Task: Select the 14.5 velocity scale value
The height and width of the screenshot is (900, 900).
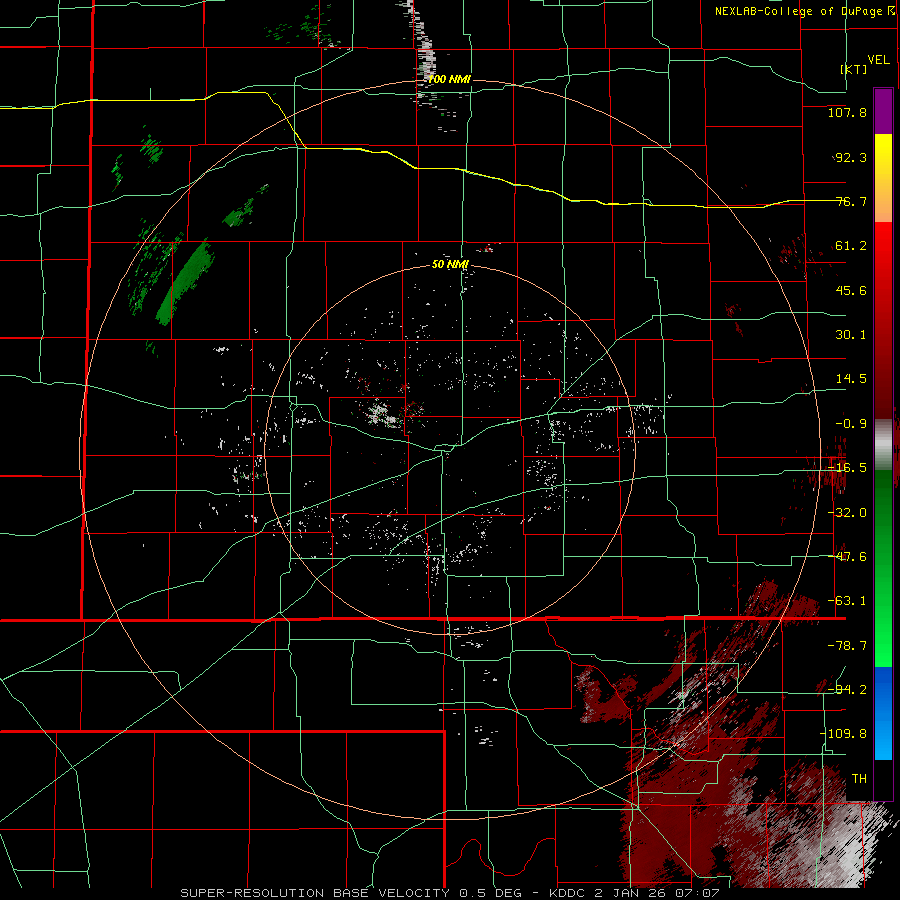Action: coord(850,379)
